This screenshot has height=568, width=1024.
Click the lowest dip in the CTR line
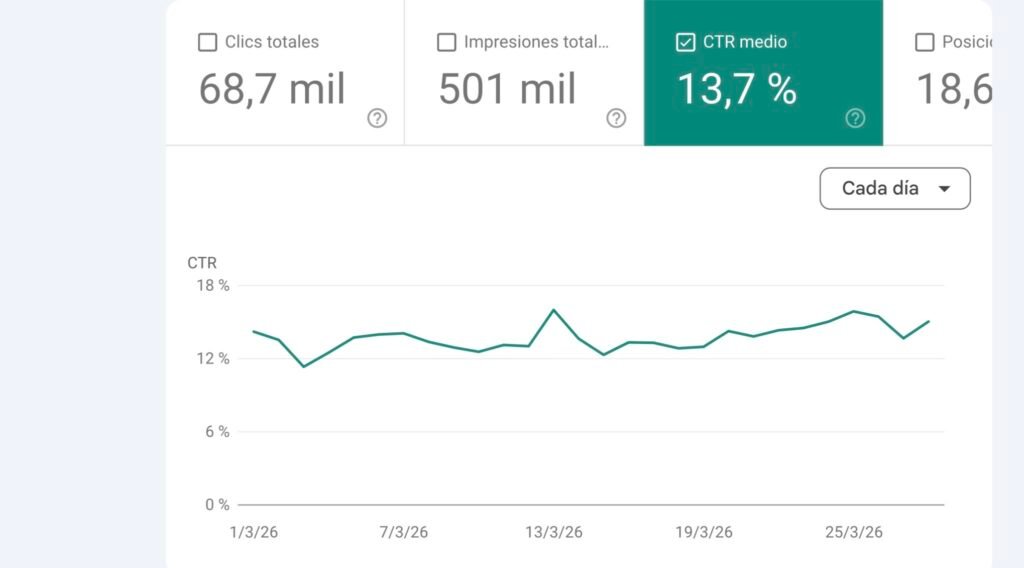304,366
